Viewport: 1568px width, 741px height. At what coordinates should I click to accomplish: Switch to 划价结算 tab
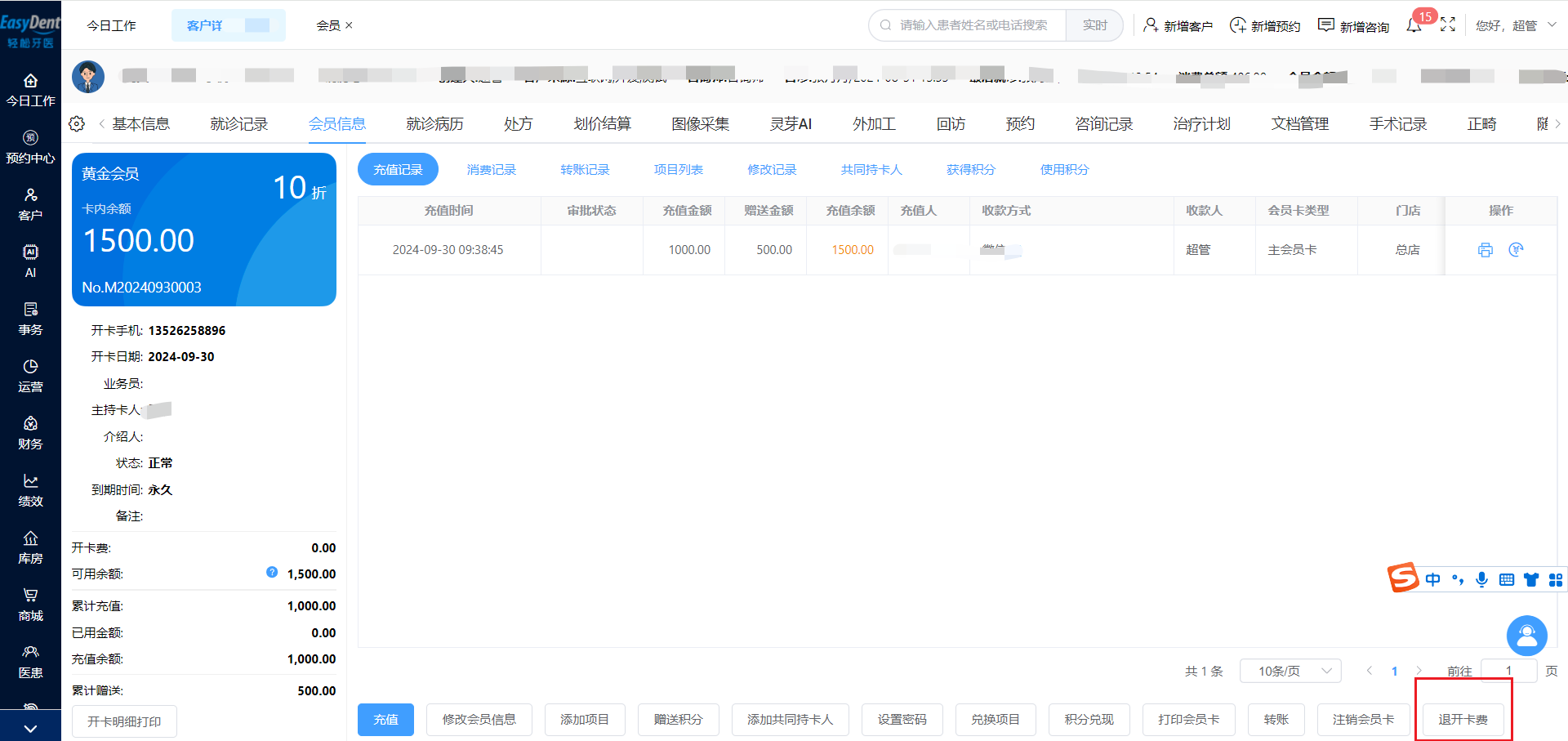(602, 123)
